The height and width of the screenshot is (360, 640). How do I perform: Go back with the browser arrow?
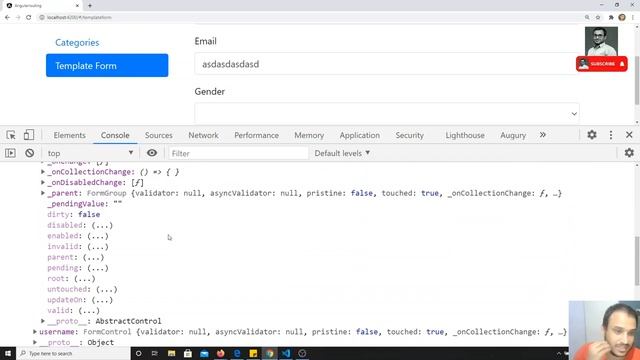7,18
